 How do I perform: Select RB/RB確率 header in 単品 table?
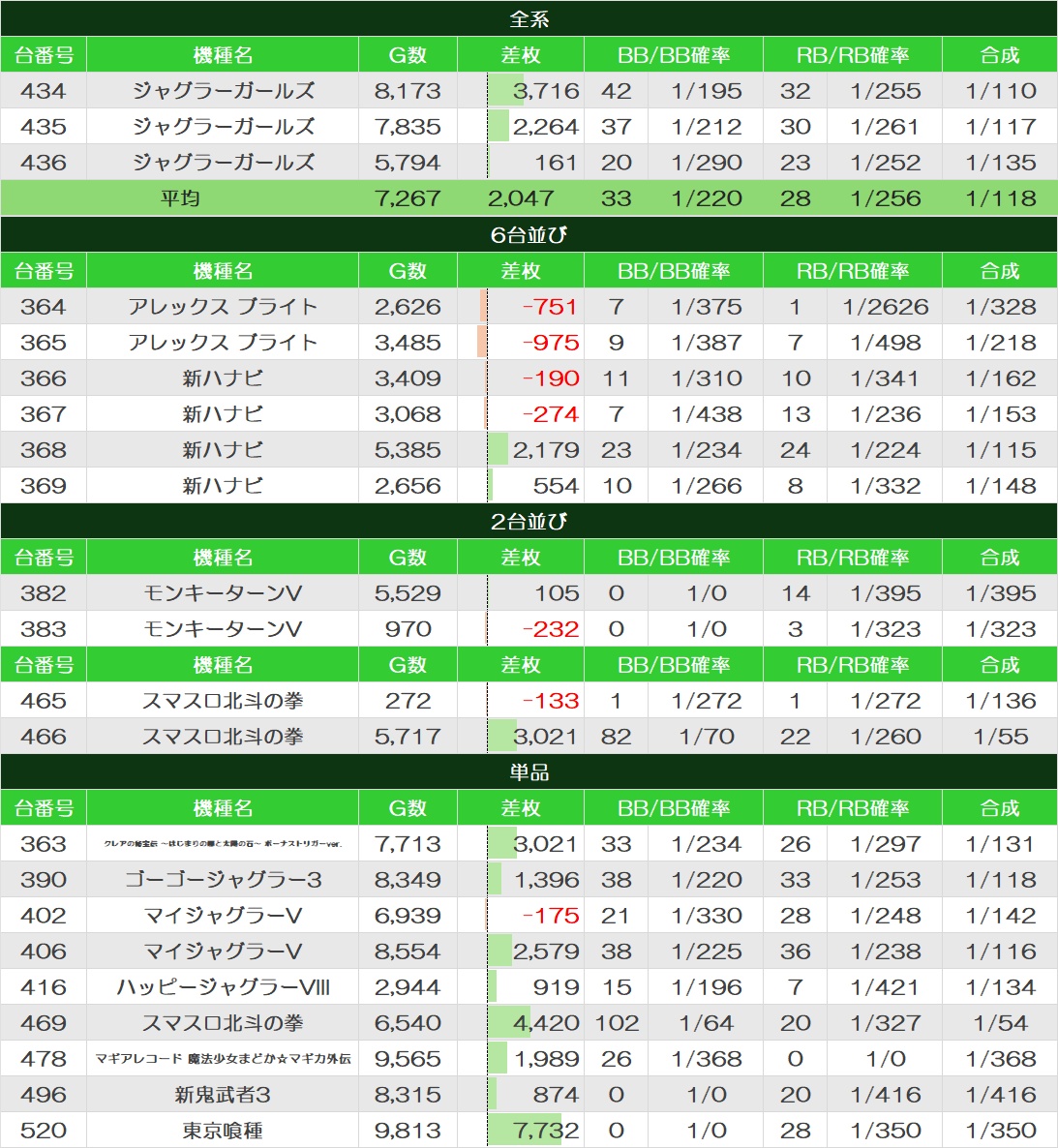pyautogui.click(x=853, y=807)
